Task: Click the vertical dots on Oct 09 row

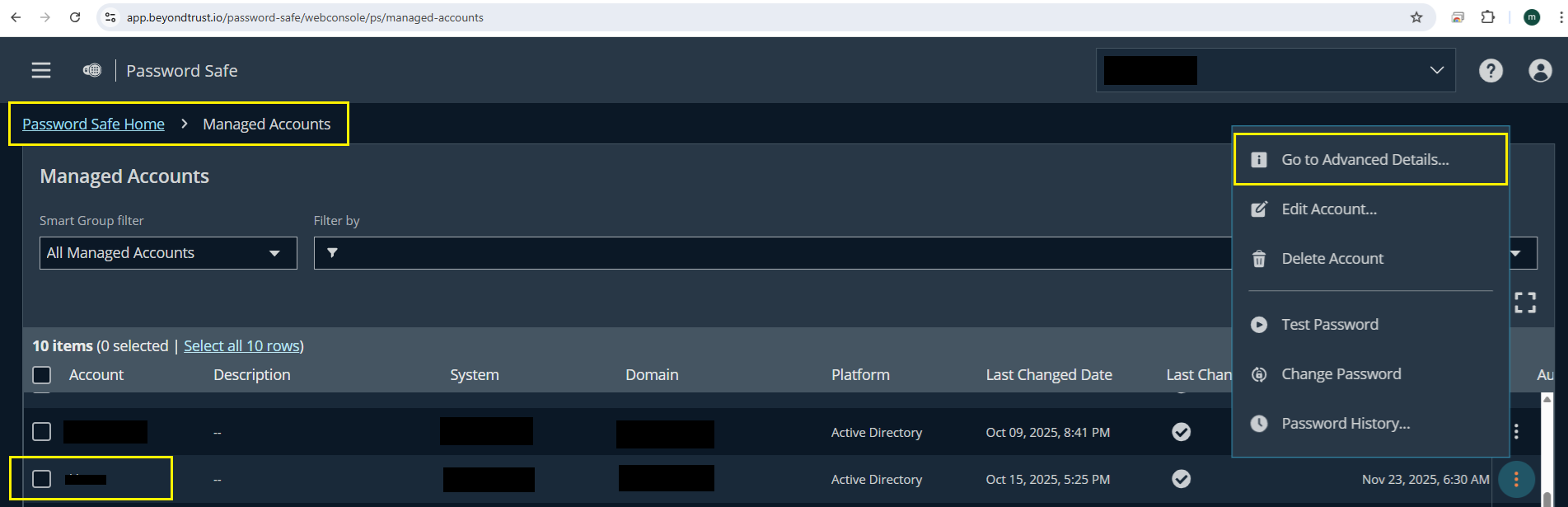Action: [x=1515, y=431]
